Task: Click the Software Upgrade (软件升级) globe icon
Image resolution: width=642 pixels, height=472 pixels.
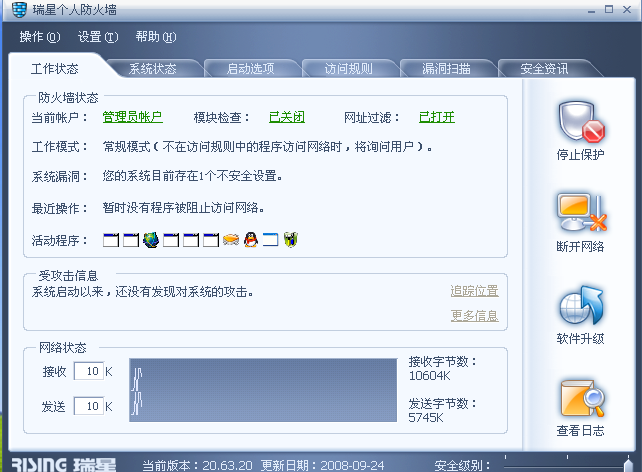Action: tap(581, 306)
